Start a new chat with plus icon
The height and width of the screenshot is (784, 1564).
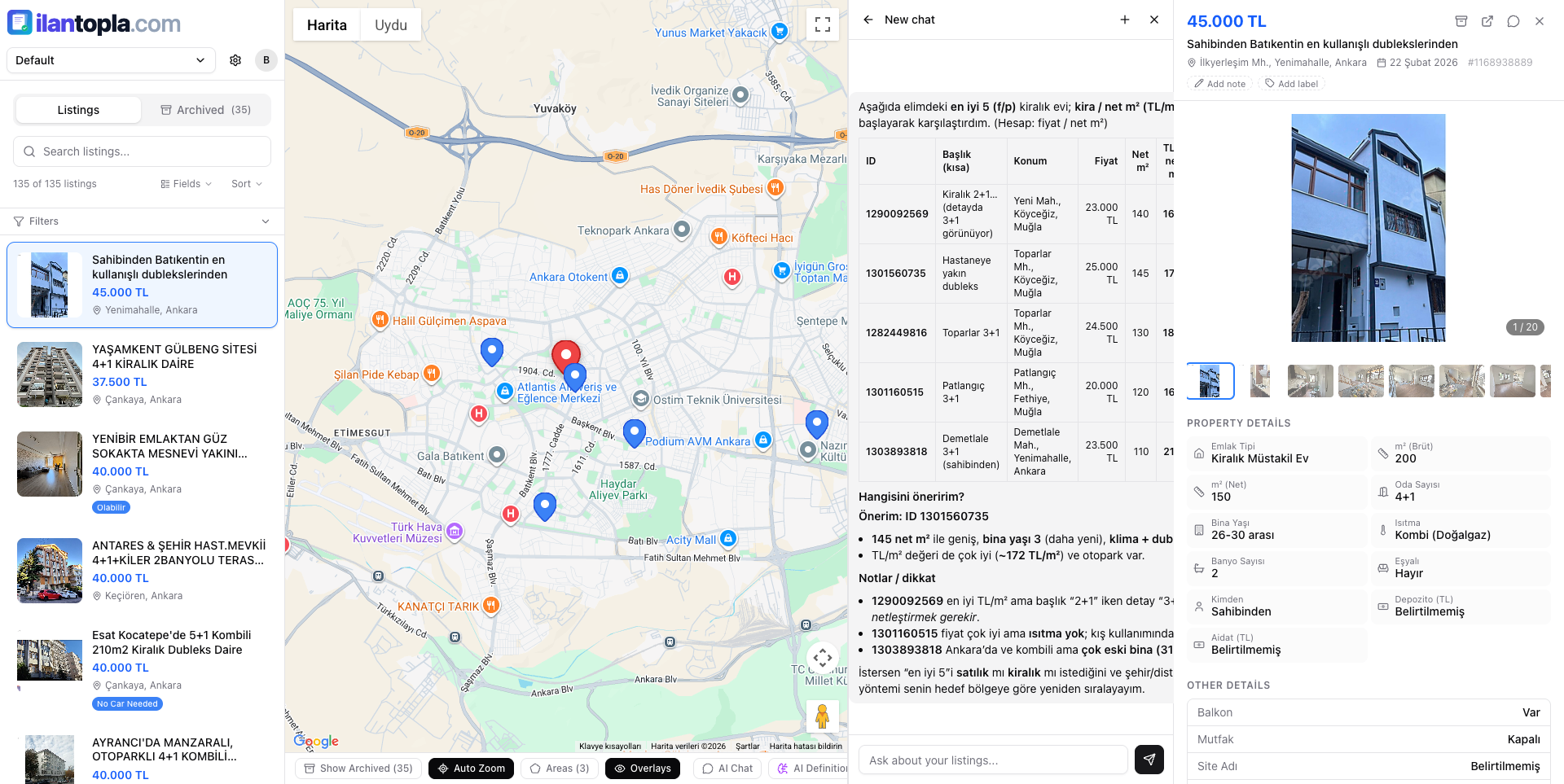[1125, 20]
